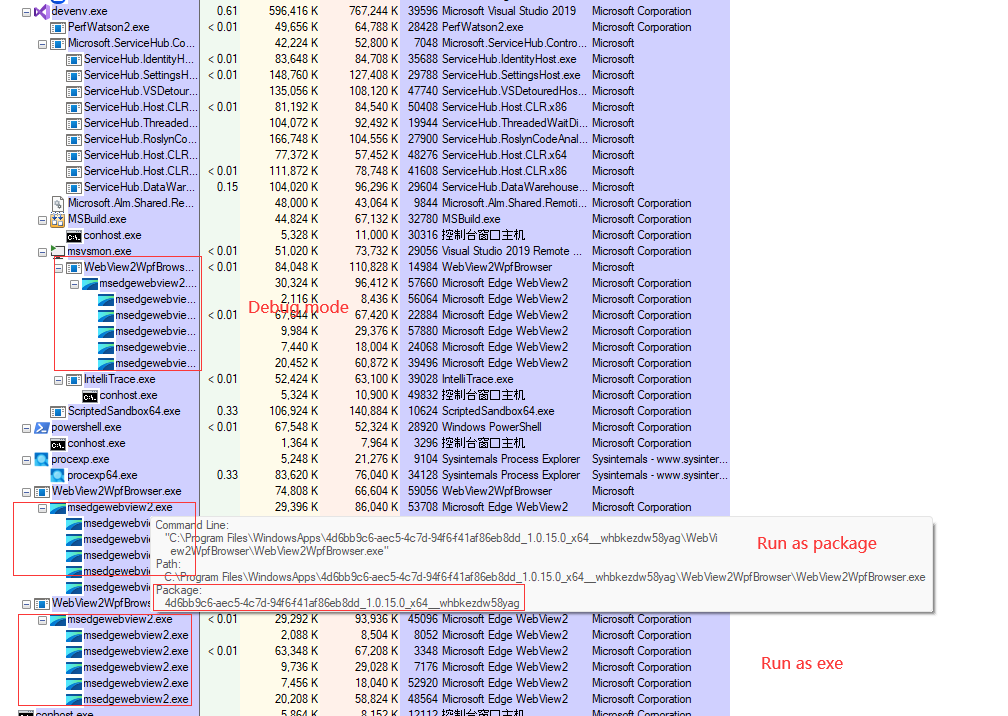Click the IntelliTrace.exe icon
Screen dimensions: 1008x716
(72, 379)
